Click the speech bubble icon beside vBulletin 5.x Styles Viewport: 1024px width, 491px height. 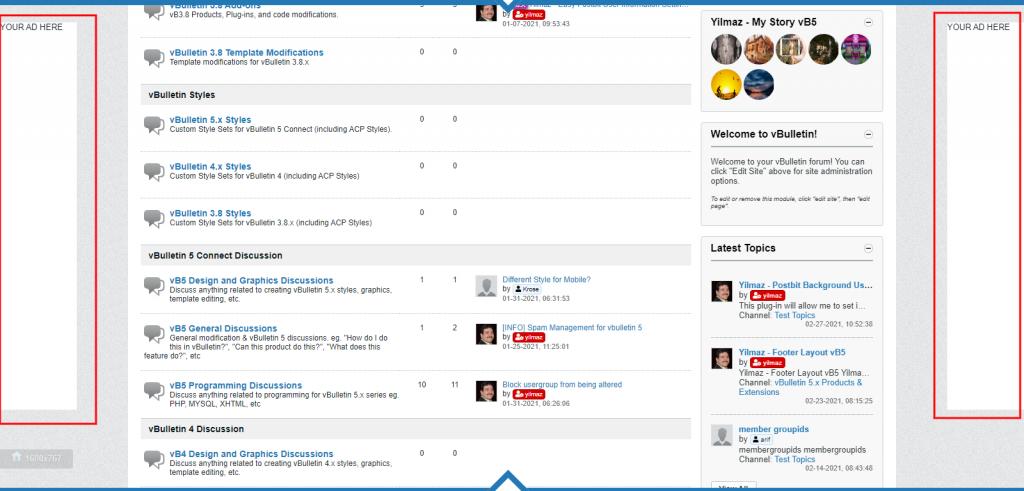[154, 125]
